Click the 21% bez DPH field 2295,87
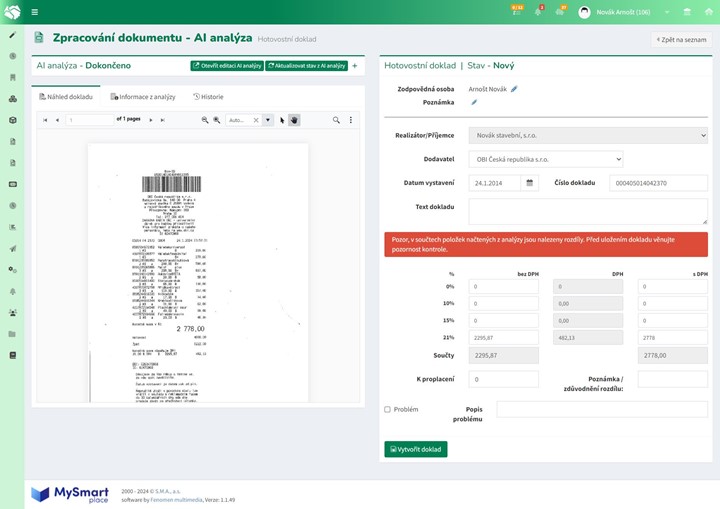 pos(504,338)
